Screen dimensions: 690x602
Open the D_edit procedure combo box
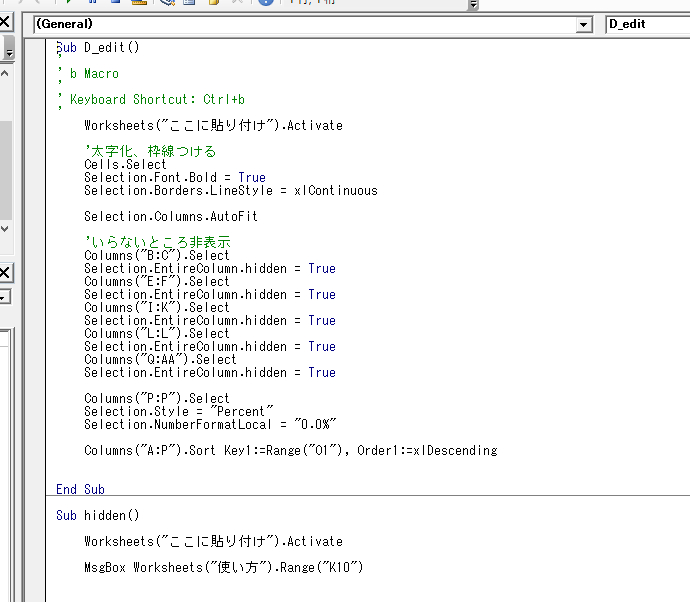(648, 24)
